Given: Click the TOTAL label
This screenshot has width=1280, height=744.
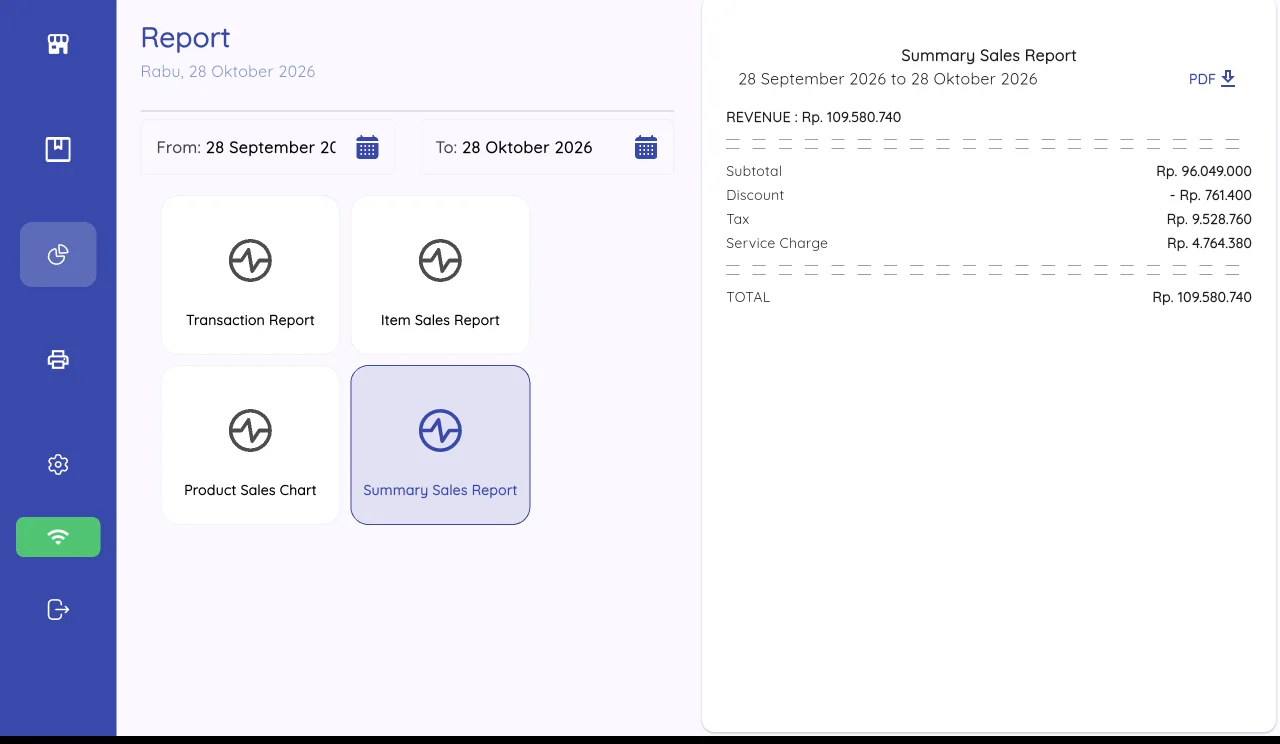Looking at the screenshot, I should click(748, 297).
